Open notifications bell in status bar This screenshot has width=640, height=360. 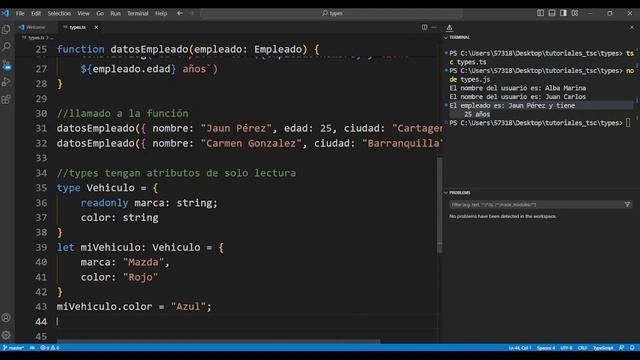(x=632, y=348)
